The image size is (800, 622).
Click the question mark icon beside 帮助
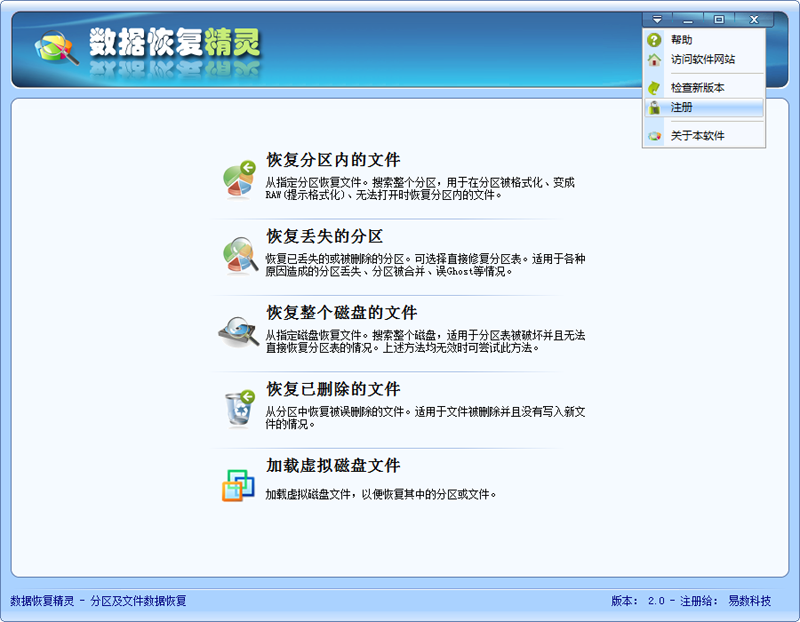(652, 42)
